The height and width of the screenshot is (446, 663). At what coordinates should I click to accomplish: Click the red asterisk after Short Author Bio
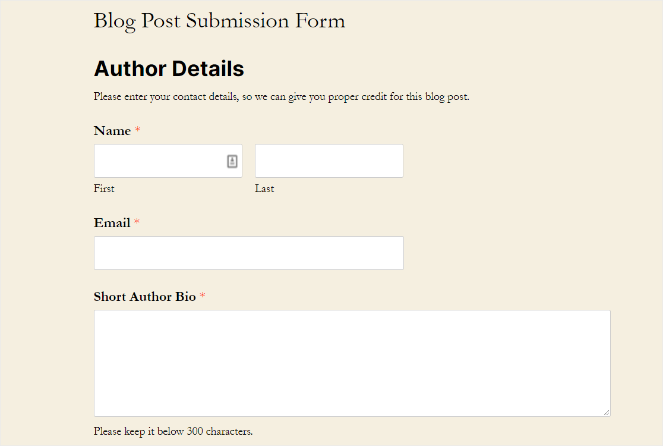coord(202,297)
